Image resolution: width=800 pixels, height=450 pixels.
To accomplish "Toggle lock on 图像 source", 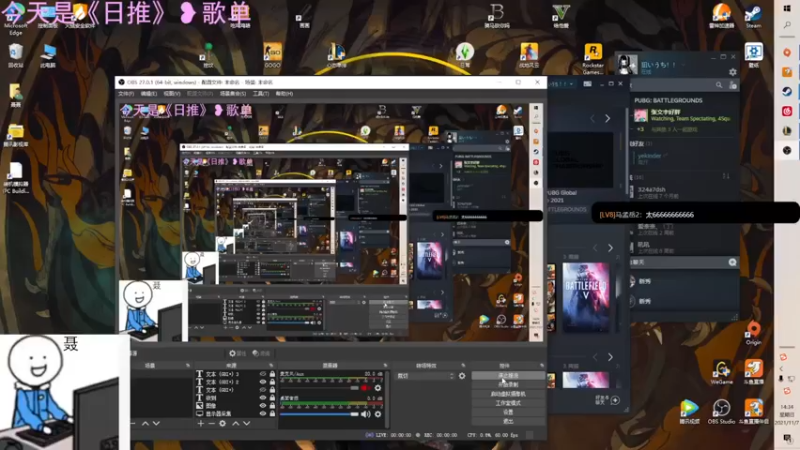I will point(272,406).
